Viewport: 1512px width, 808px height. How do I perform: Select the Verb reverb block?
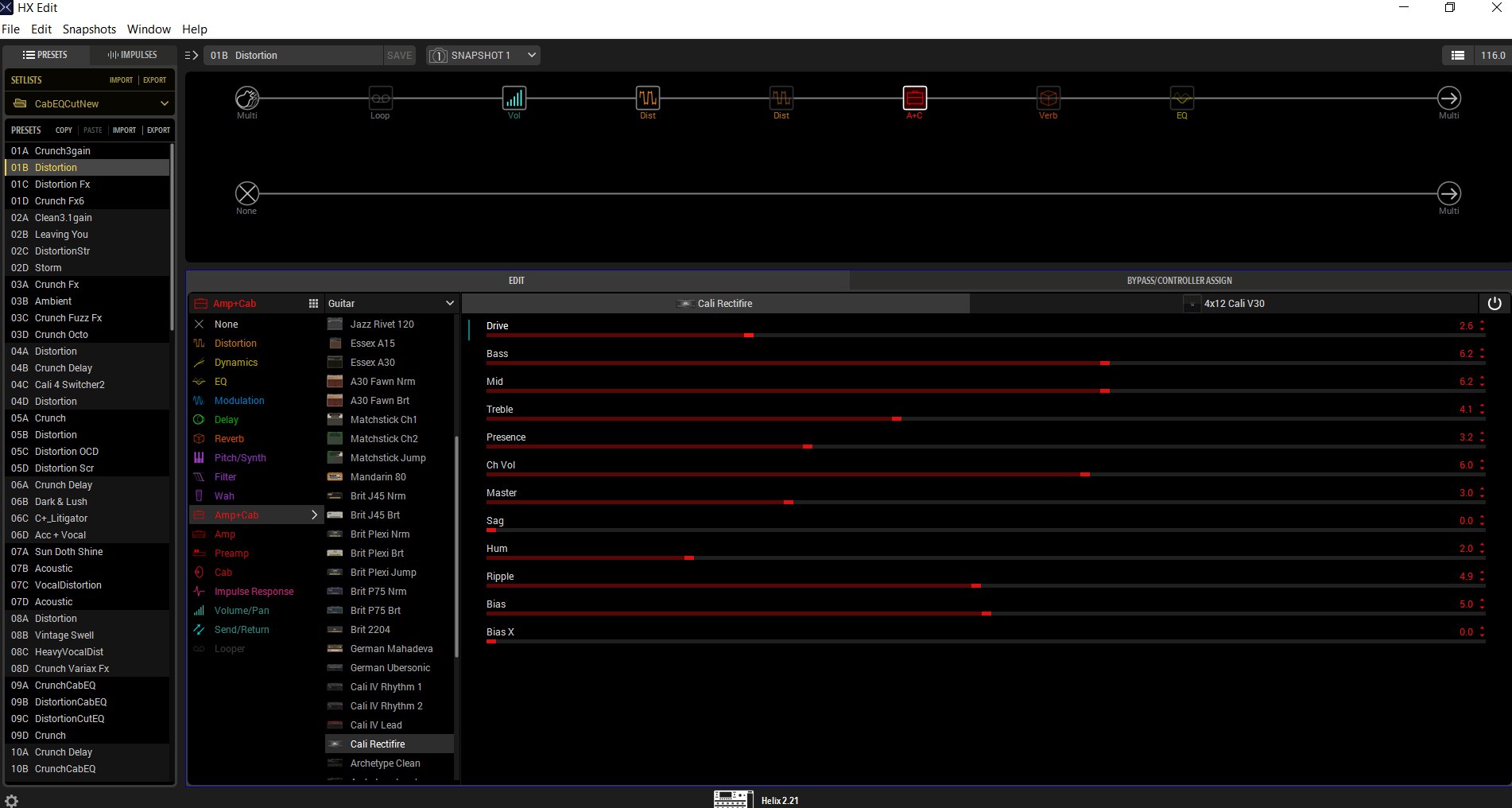pos(1048,99)
